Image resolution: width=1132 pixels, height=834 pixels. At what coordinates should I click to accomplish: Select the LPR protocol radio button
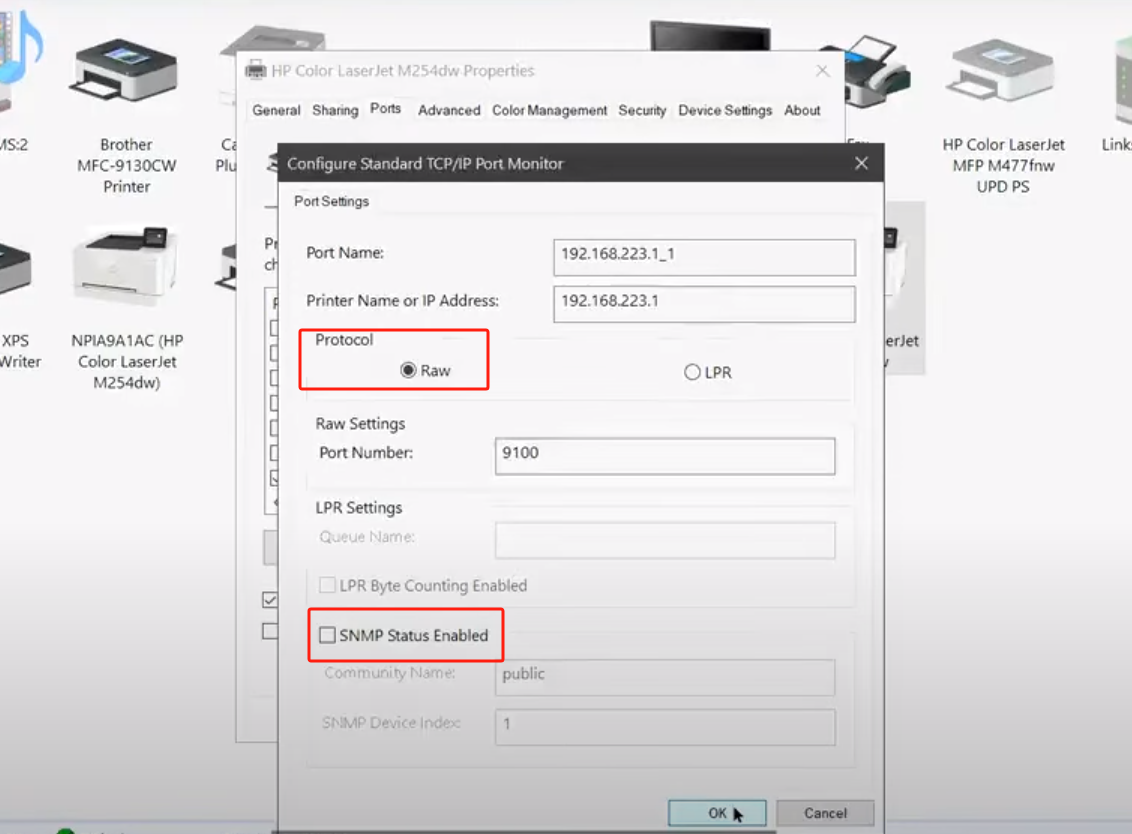692,371
